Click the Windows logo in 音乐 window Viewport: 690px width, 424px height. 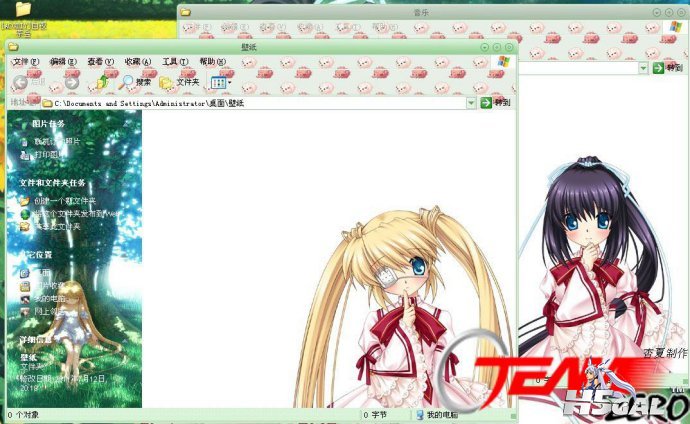pos(675,27)
